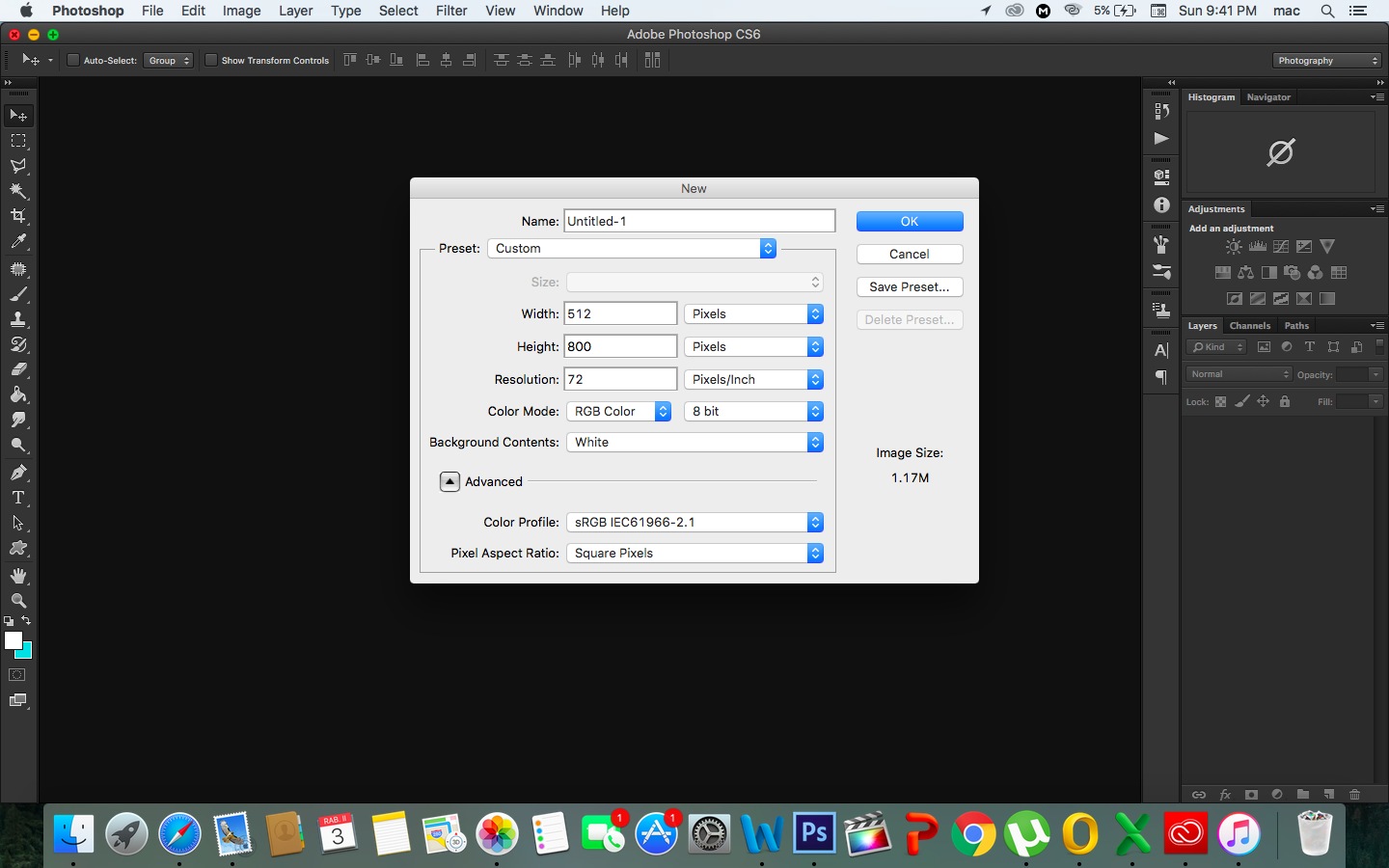Enable the Auto-Select checkbox
The width and height of the screenshot is (1389, 868).
72,60
